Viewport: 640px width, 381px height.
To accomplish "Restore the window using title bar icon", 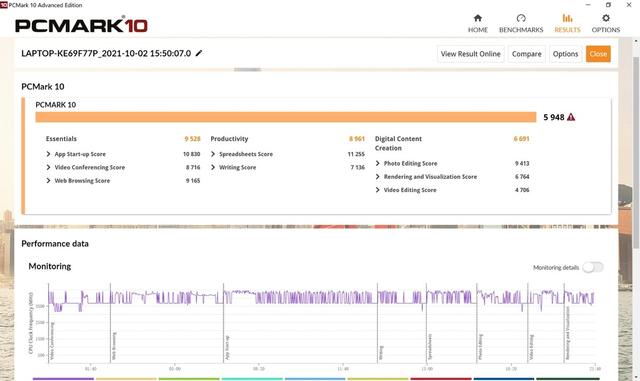I will click(608, 5).
